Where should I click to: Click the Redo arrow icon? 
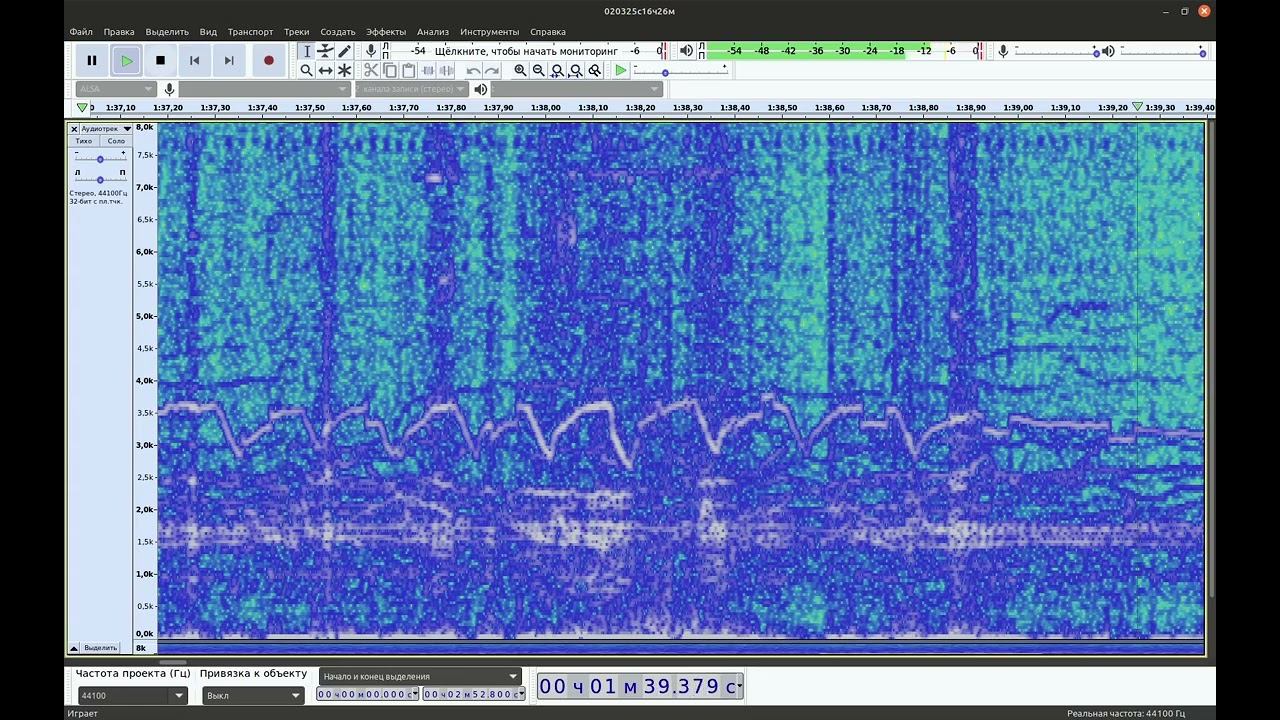point(492,70)
